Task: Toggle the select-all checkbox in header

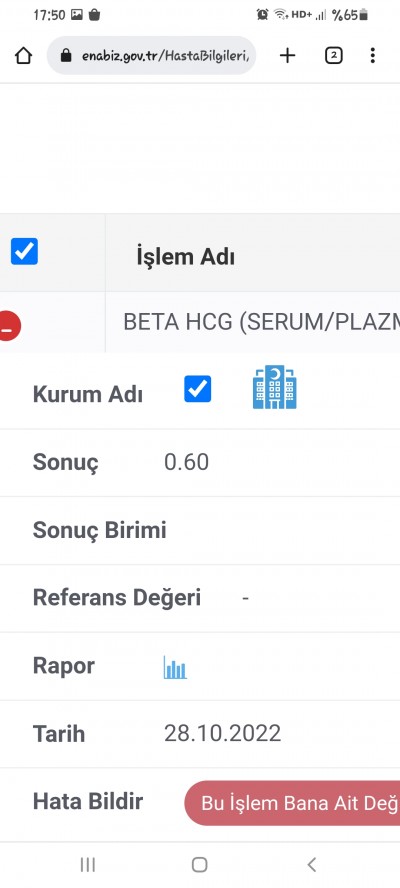Action: (24, 251)
